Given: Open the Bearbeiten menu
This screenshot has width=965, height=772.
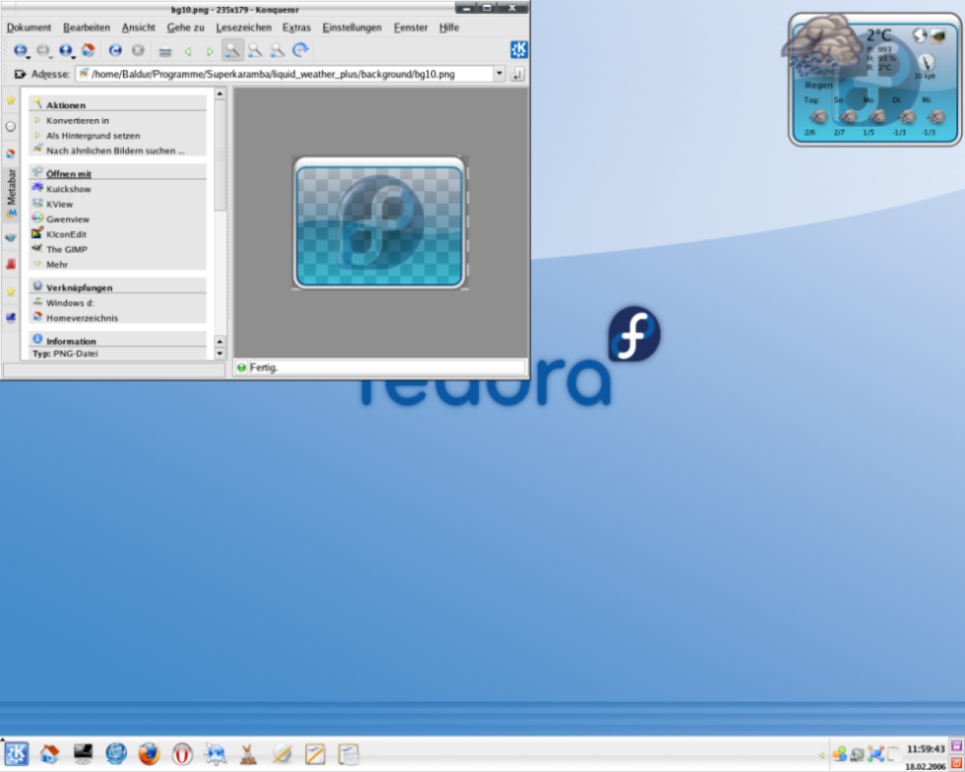Looking at the screenshot, I should pos(86,28).
